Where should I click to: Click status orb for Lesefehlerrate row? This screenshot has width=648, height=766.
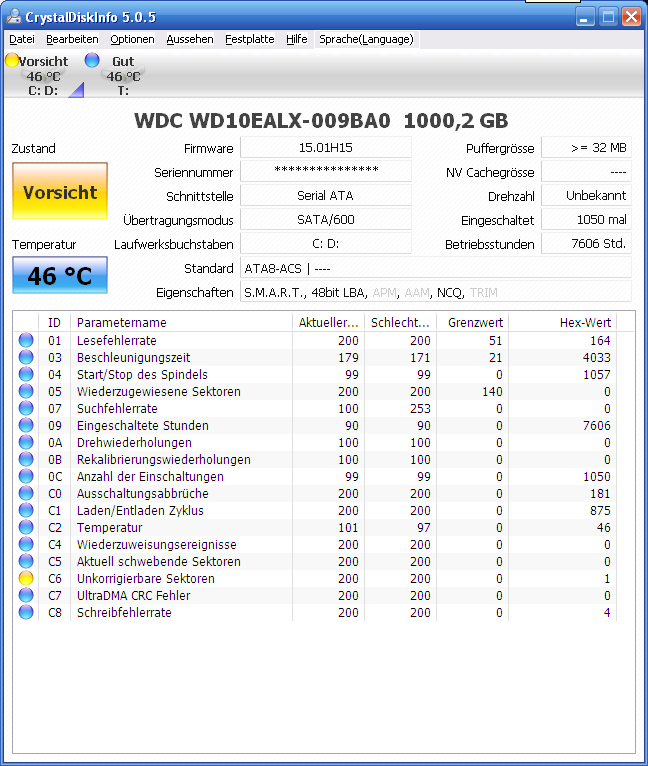(26, 340)
